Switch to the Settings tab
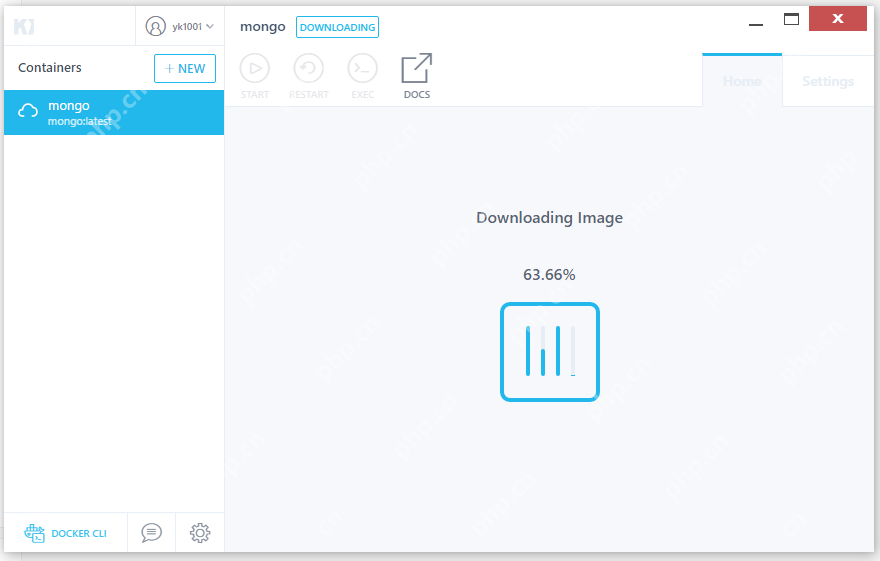The image size is (880, 561). (x=828, y=81)
